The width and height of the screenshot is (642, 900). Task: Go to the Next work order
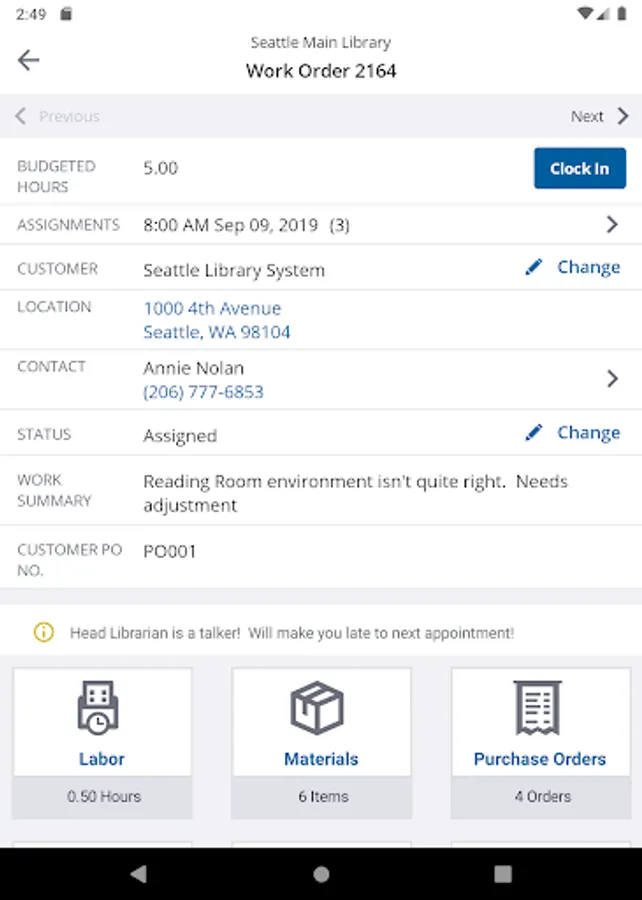(599, 117)
